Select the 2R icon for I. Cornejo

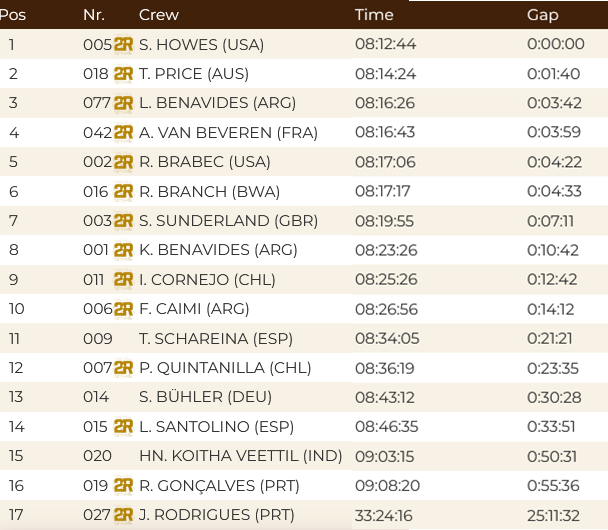124,280
